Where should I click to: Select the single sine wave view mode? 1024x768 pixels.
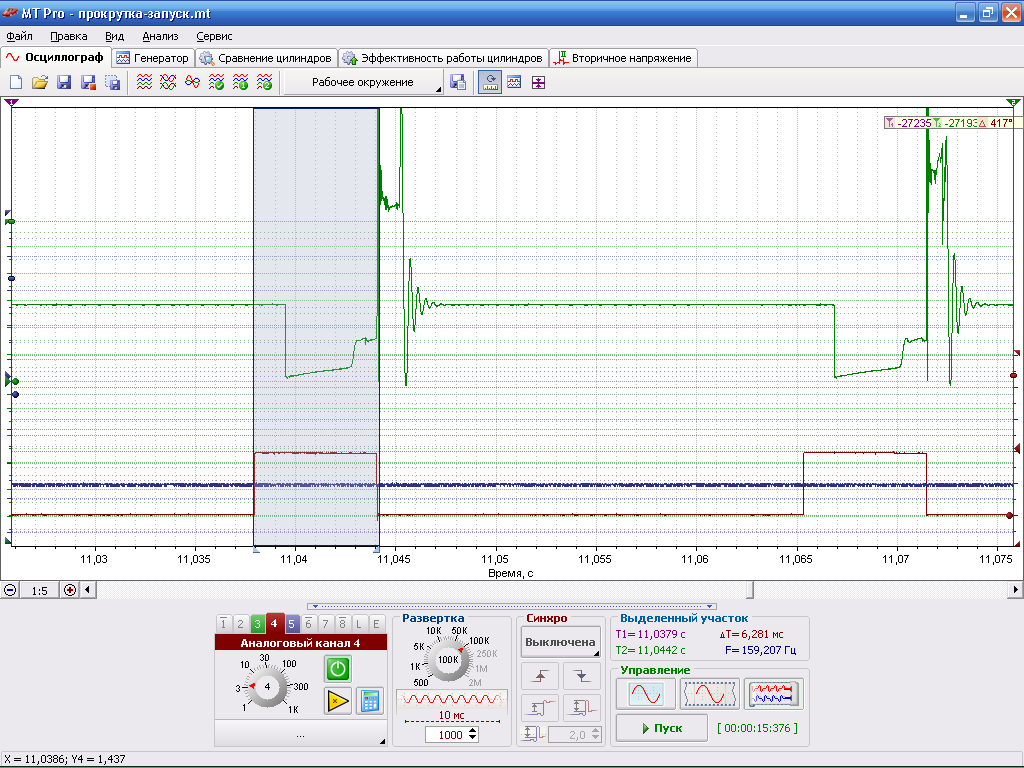(x=646, y=694)
